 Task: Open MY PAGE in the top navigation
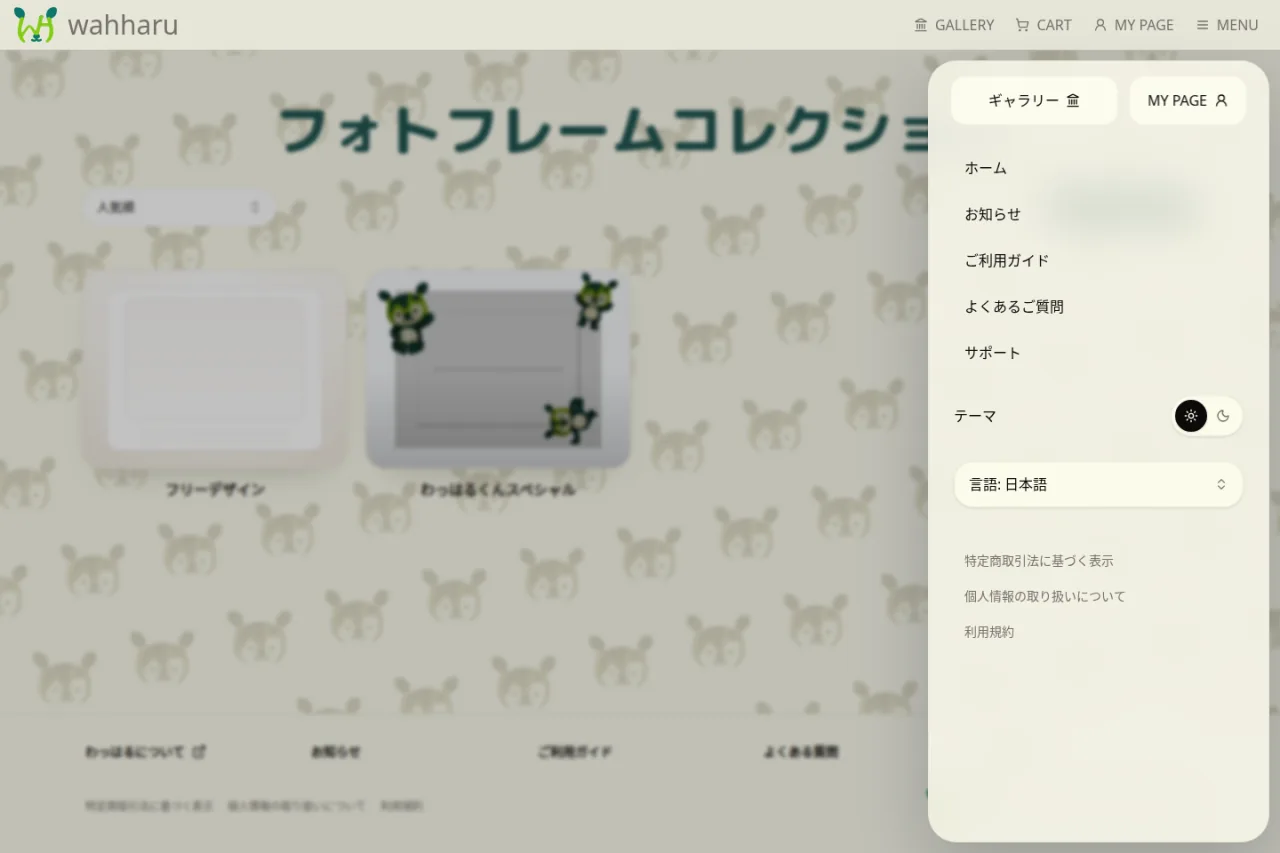[x=1133, y=25]
